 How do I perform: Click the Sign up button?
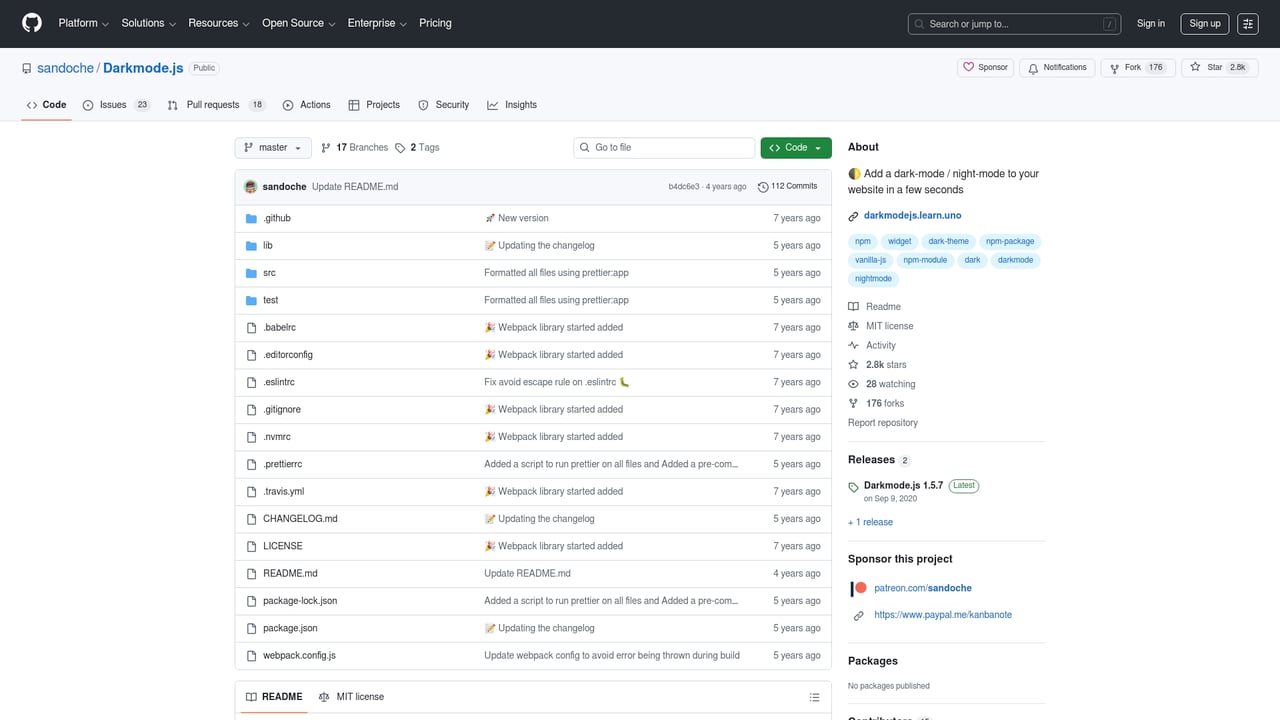pos(1204,23)
